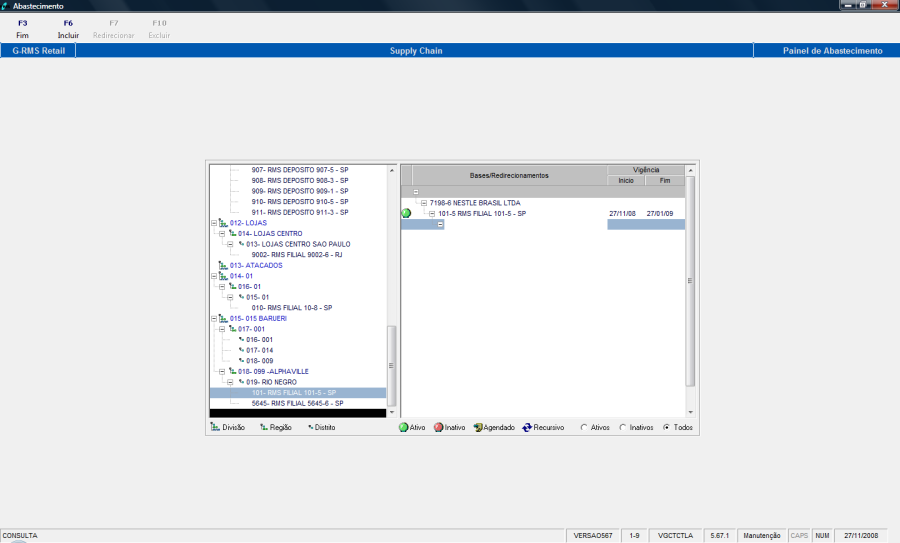Click the F3 Fim toolbar command

tap(22, 29)
